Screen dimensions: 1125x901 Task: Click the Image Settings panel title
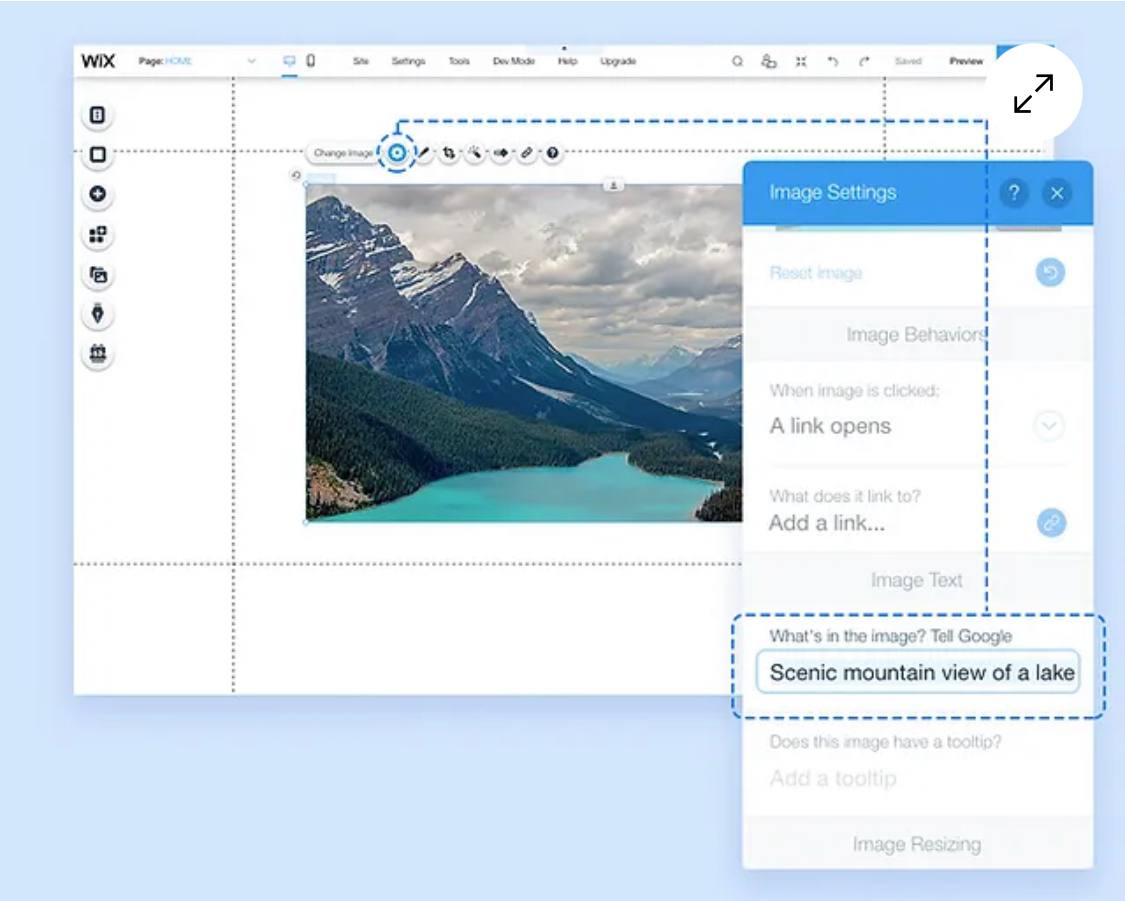click(x=832, y=192)
